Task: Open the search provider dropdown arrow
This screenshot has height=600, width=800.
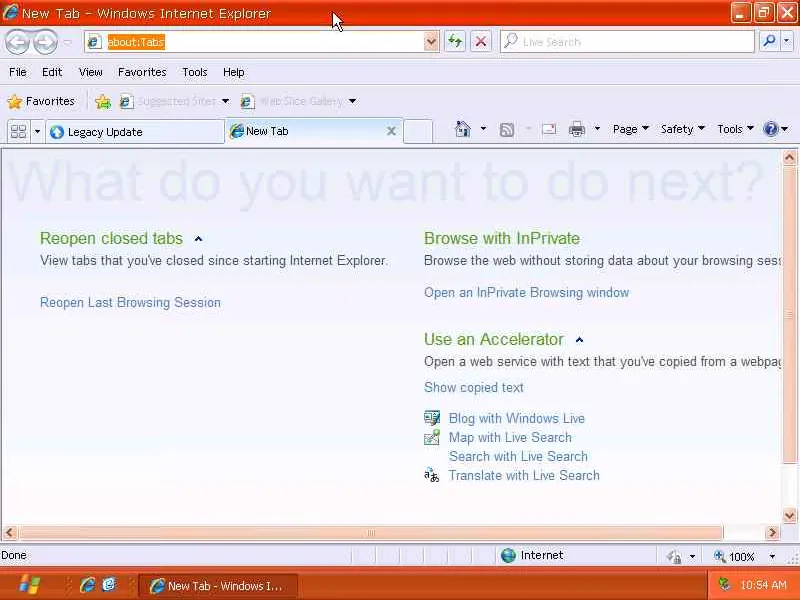Action: point(787,41)
